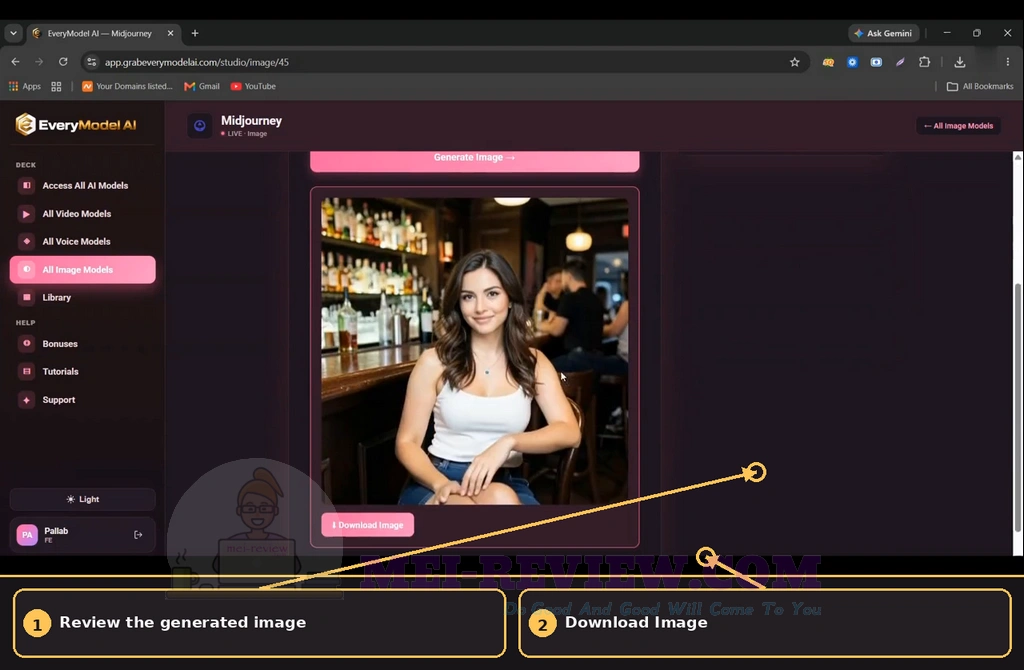Click the address bar URL
1024x670 pixels.
coord(197,62)
